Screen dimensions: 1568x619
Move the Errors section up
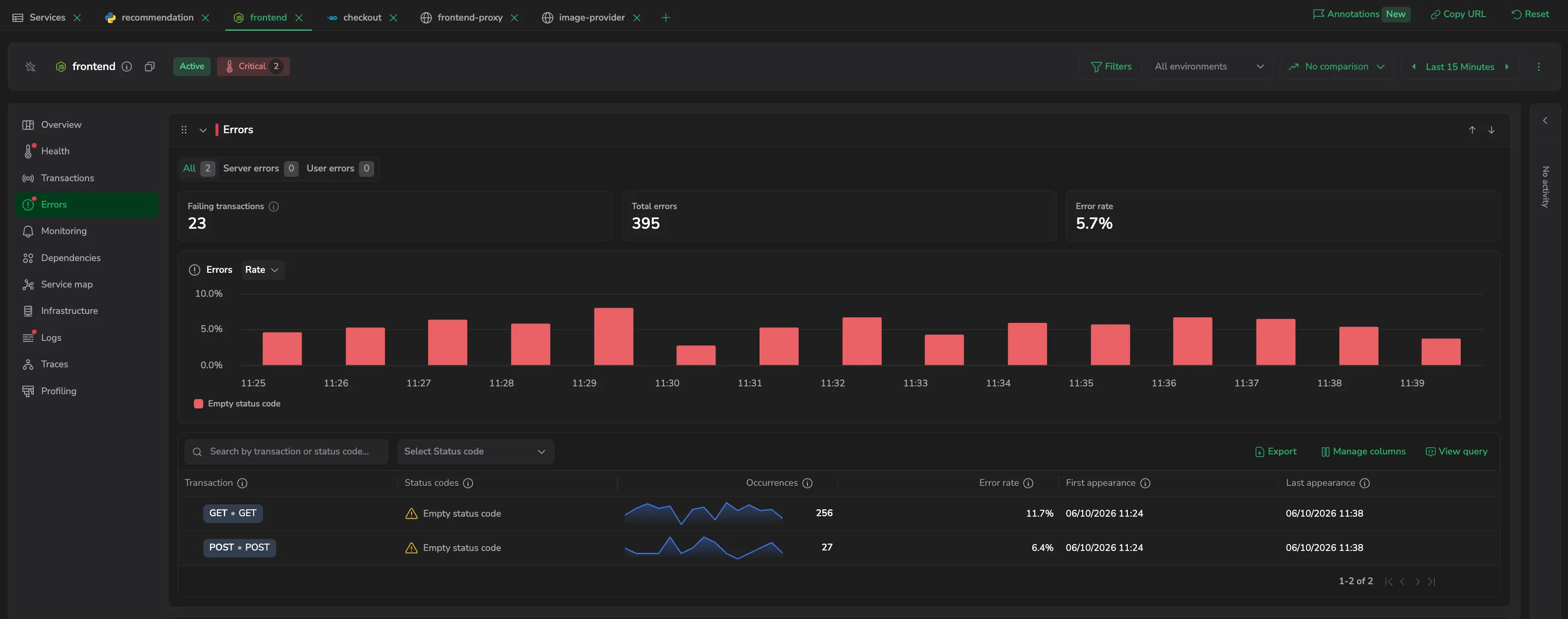point(1472,130)
